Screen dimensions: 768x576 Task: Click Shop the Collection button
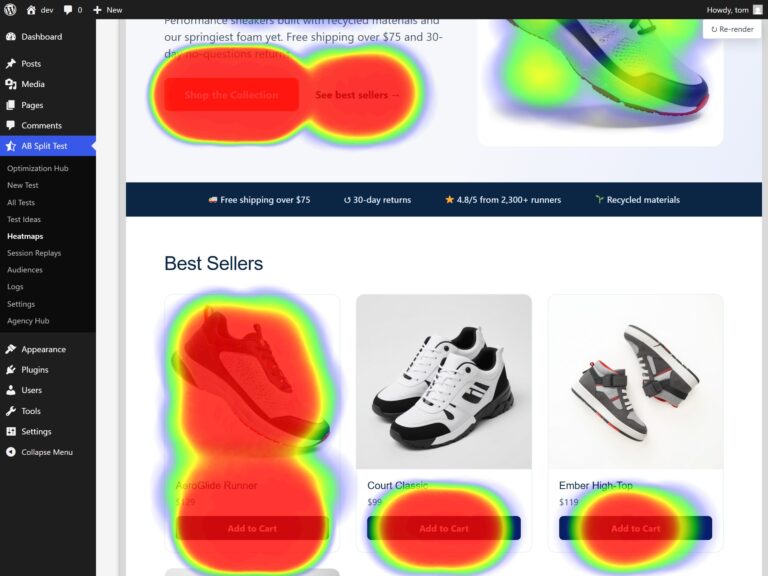click(x=231, y=95)
